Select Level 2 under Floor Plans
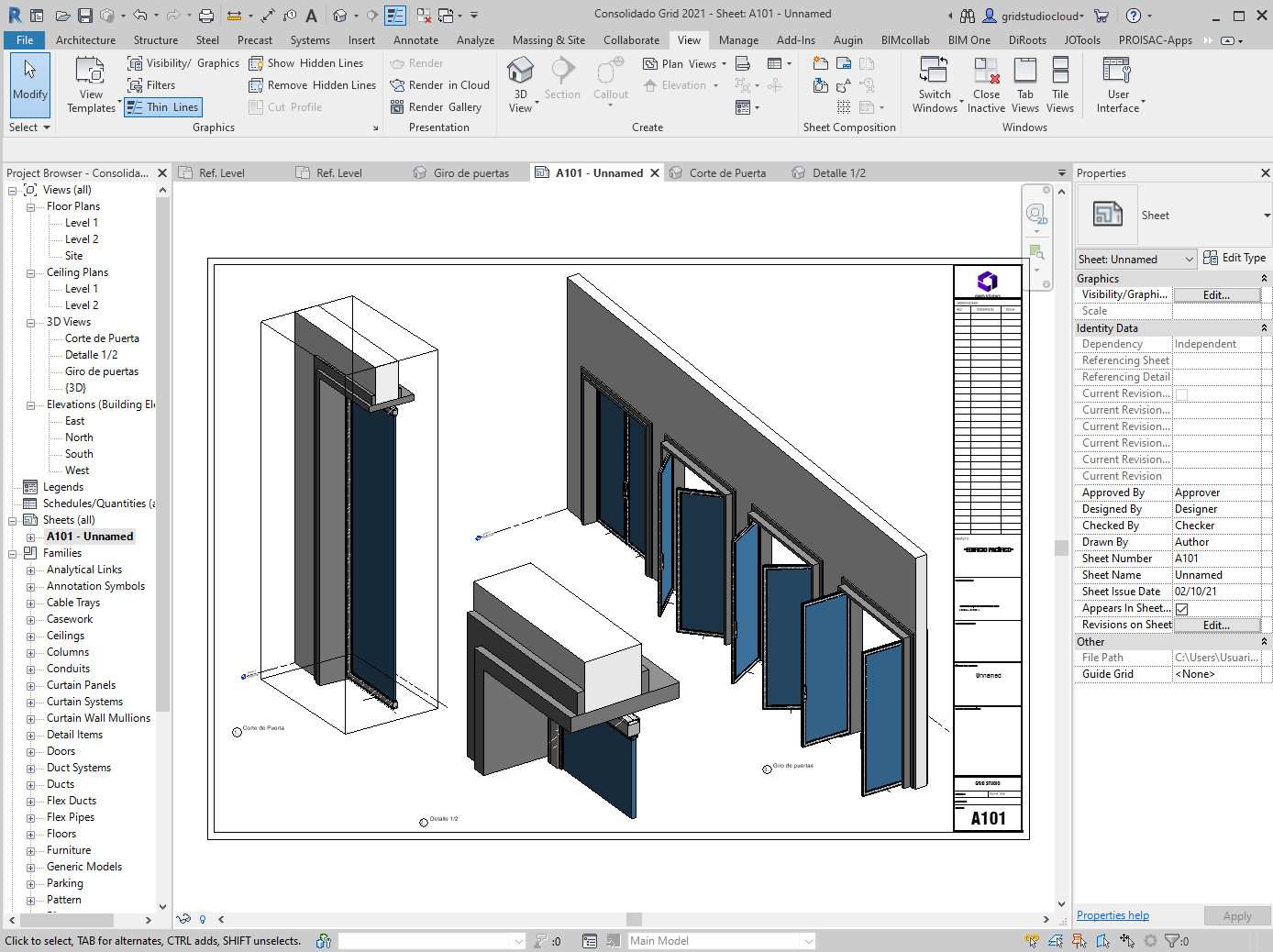 [82, 240]
